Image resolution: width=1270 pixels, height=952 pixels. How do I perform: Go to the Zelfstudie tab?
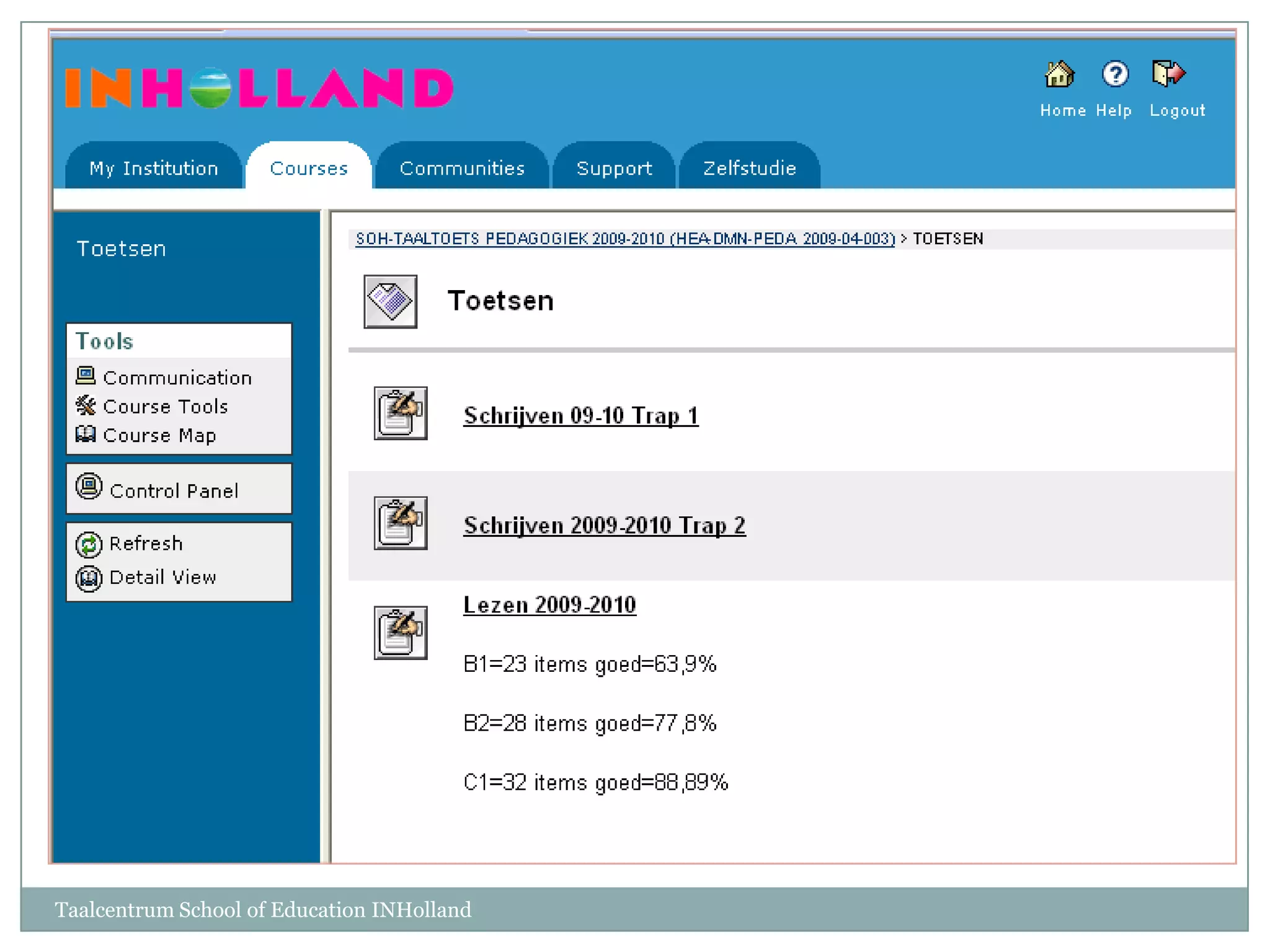[749, 168]
